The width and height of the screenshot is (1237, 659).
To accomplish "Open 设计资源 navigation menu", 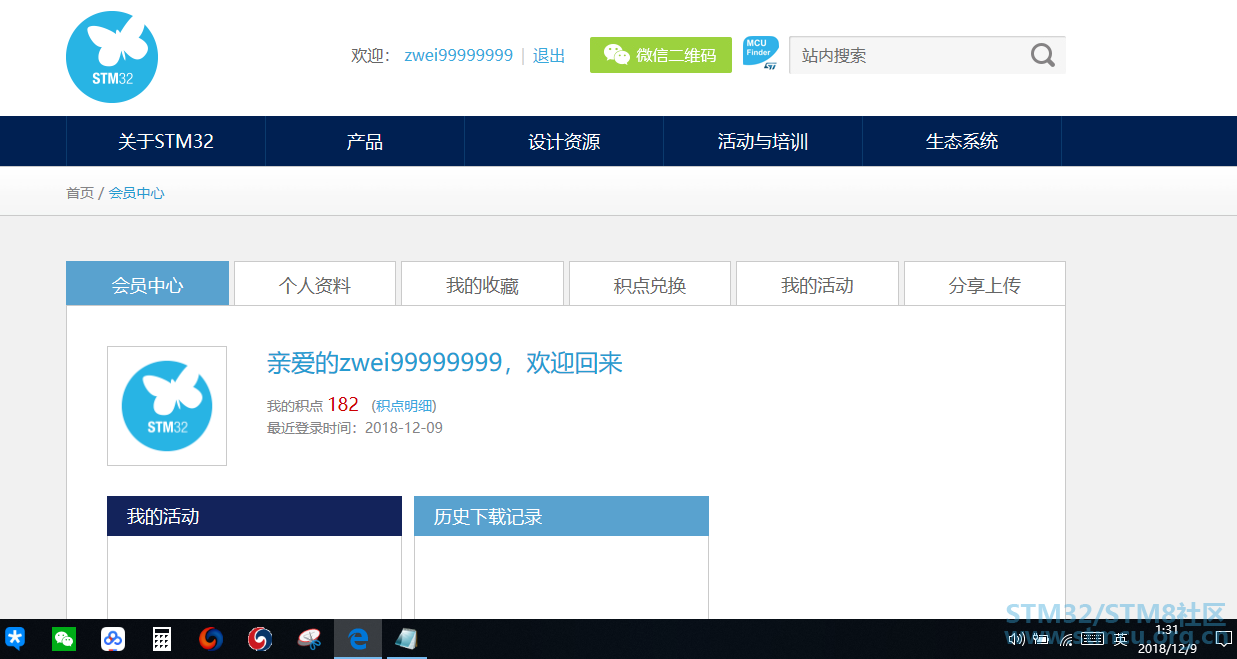I will click(x=564, y=141).
